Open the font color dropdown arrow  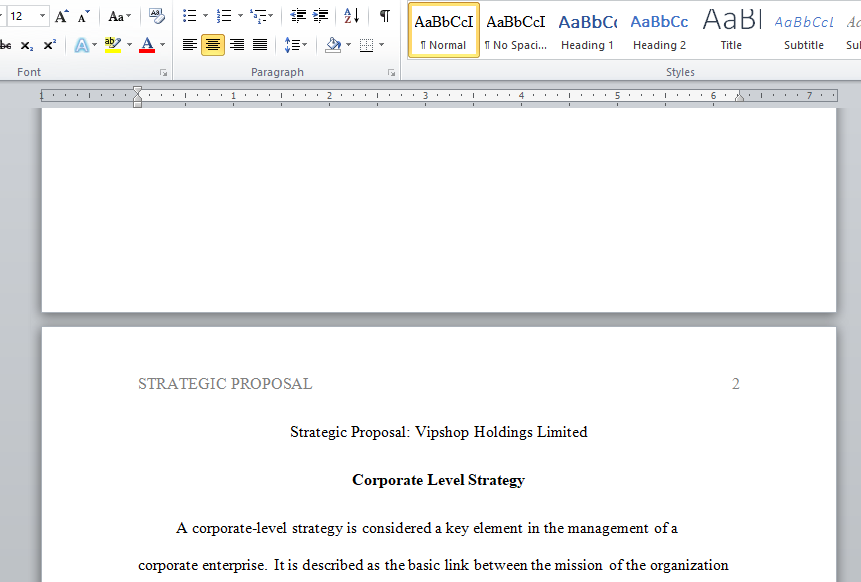coord(162,45)
